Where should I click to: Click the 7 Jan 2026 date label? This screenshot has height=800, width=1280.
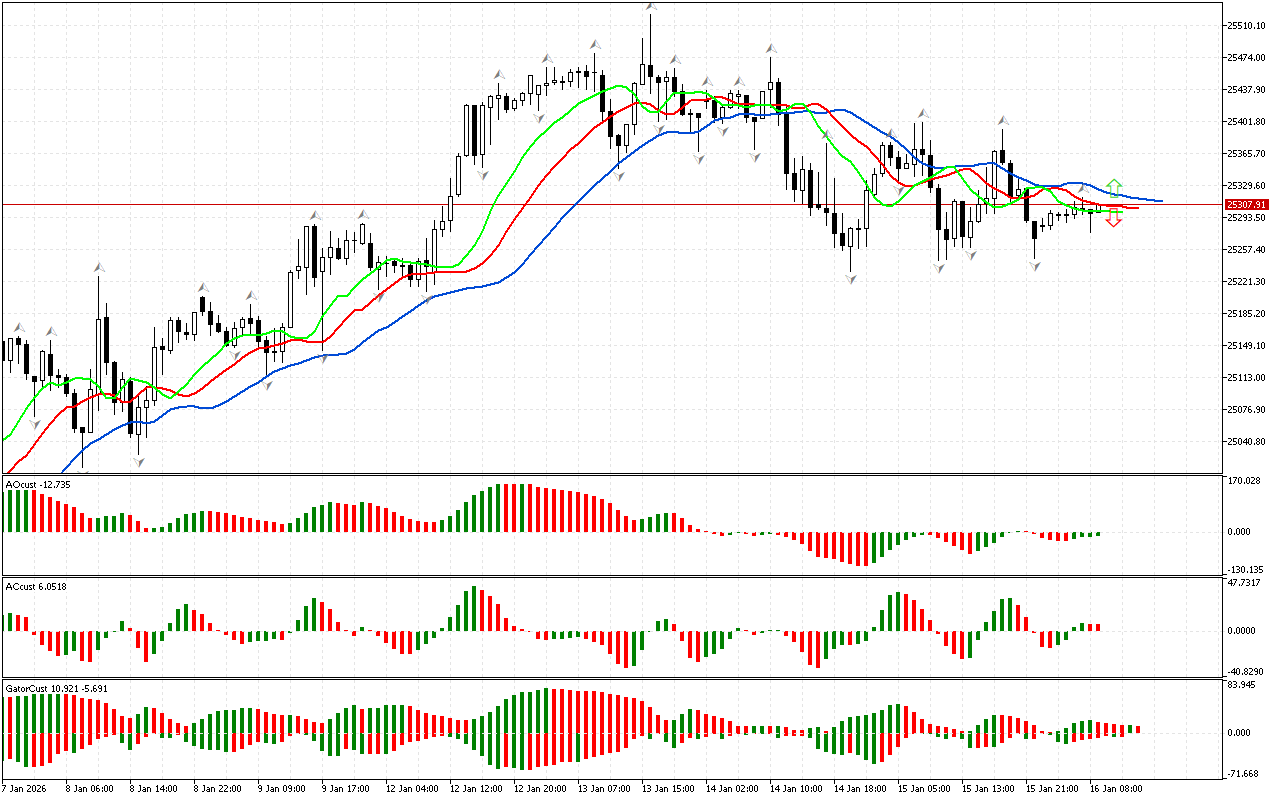25,788
